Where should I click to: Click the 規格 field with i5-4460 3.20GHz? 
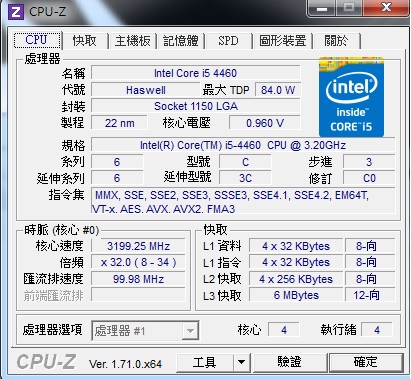(243, 145)
